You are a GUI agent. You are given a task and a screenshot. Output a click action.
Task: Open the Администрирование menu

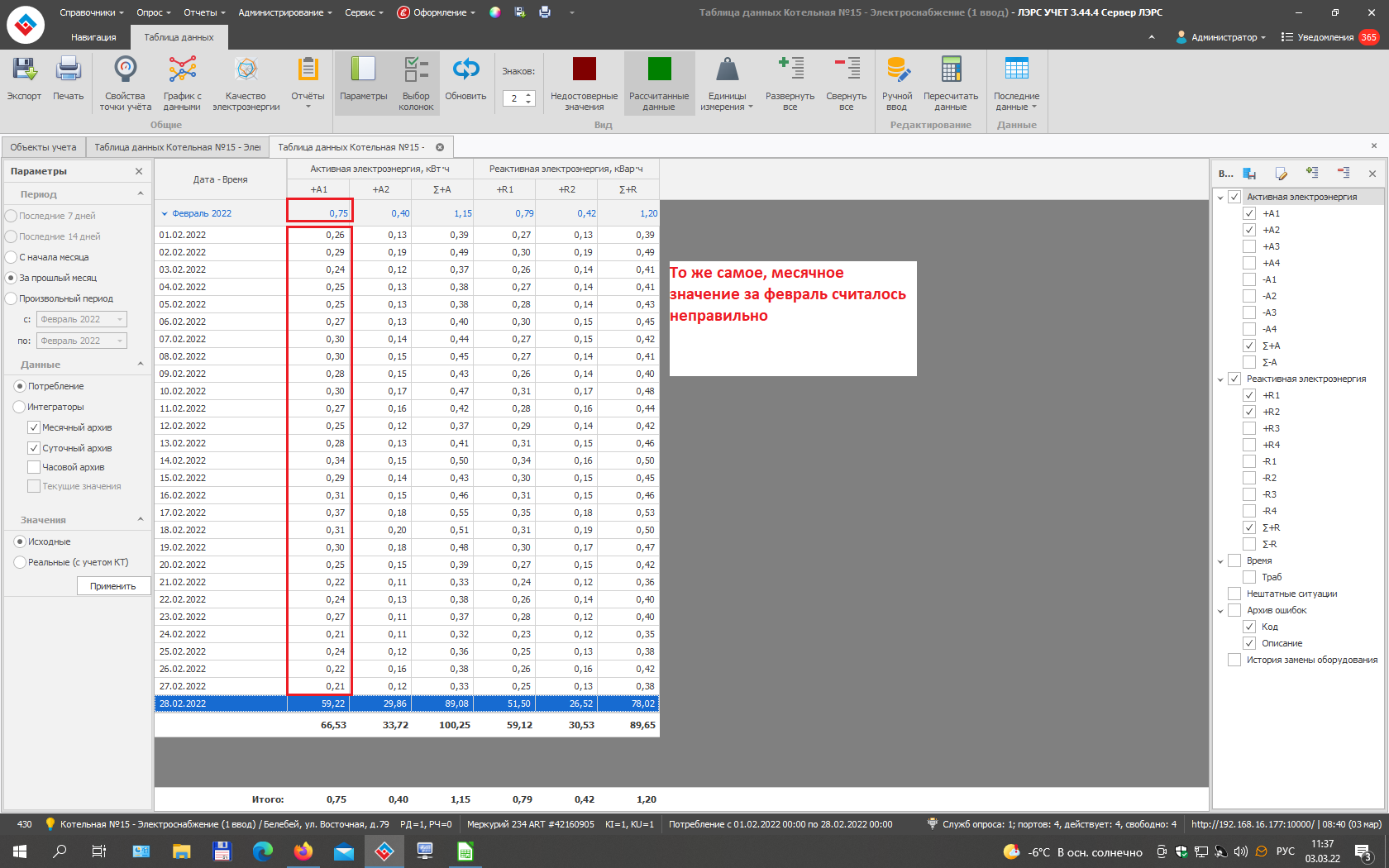(x=285, y=12)
